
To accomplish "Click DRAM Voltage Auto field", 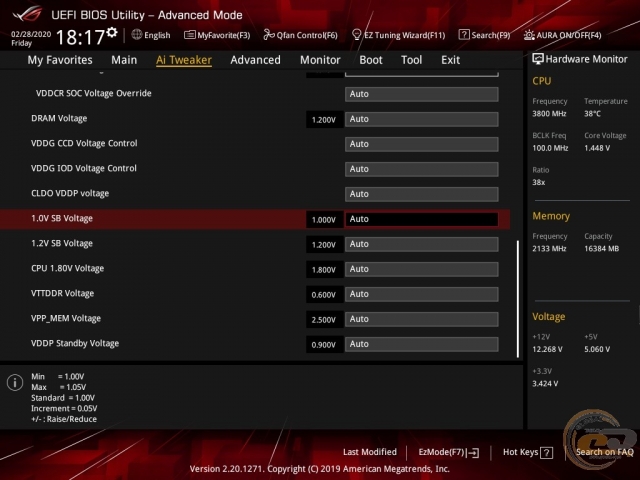I will tap(422, 119).
